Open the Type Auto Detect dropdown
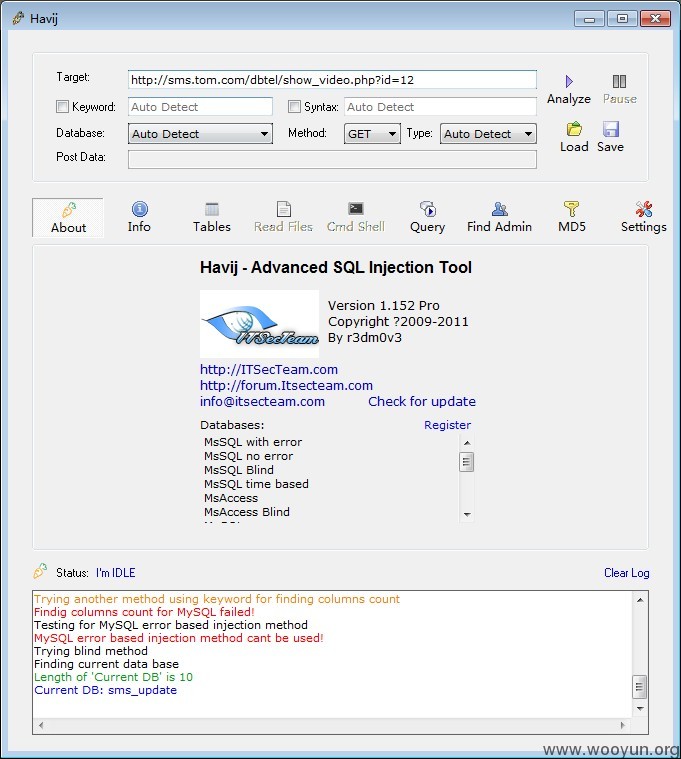Viewport: 681px width, 759px height. coord(488,134)
